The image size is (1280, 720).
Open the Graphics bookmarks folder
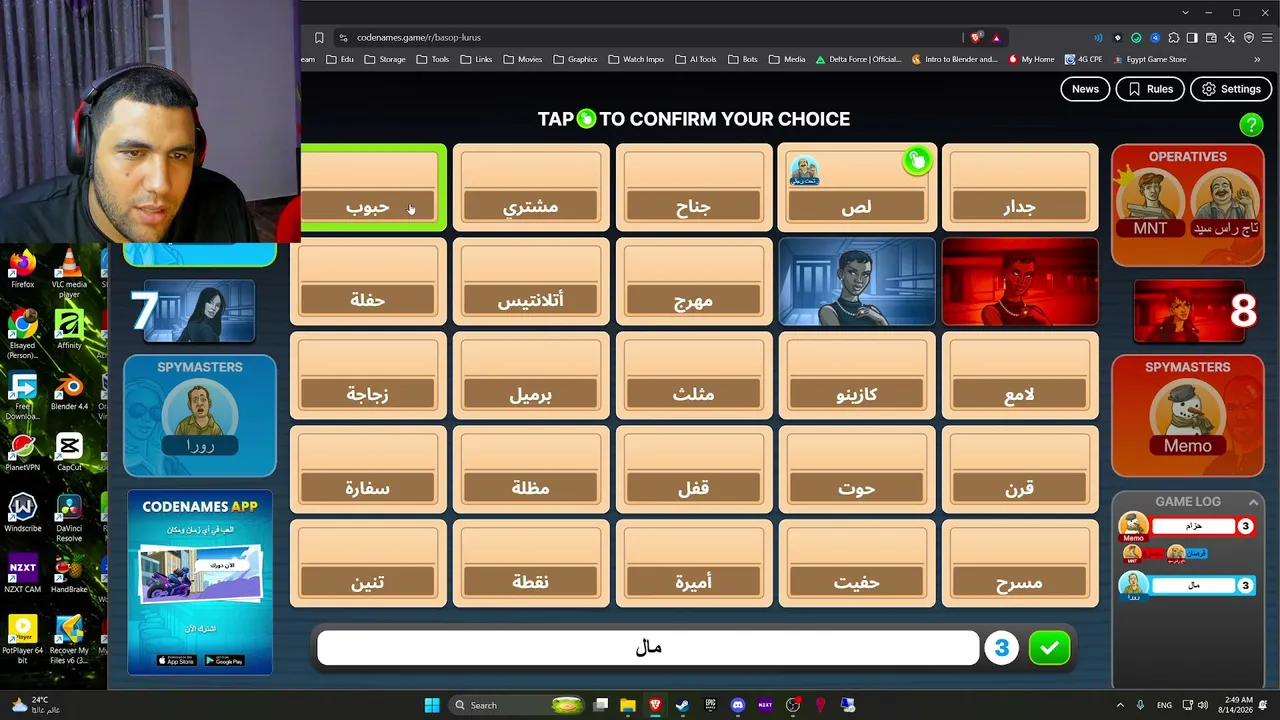point(574,59)
